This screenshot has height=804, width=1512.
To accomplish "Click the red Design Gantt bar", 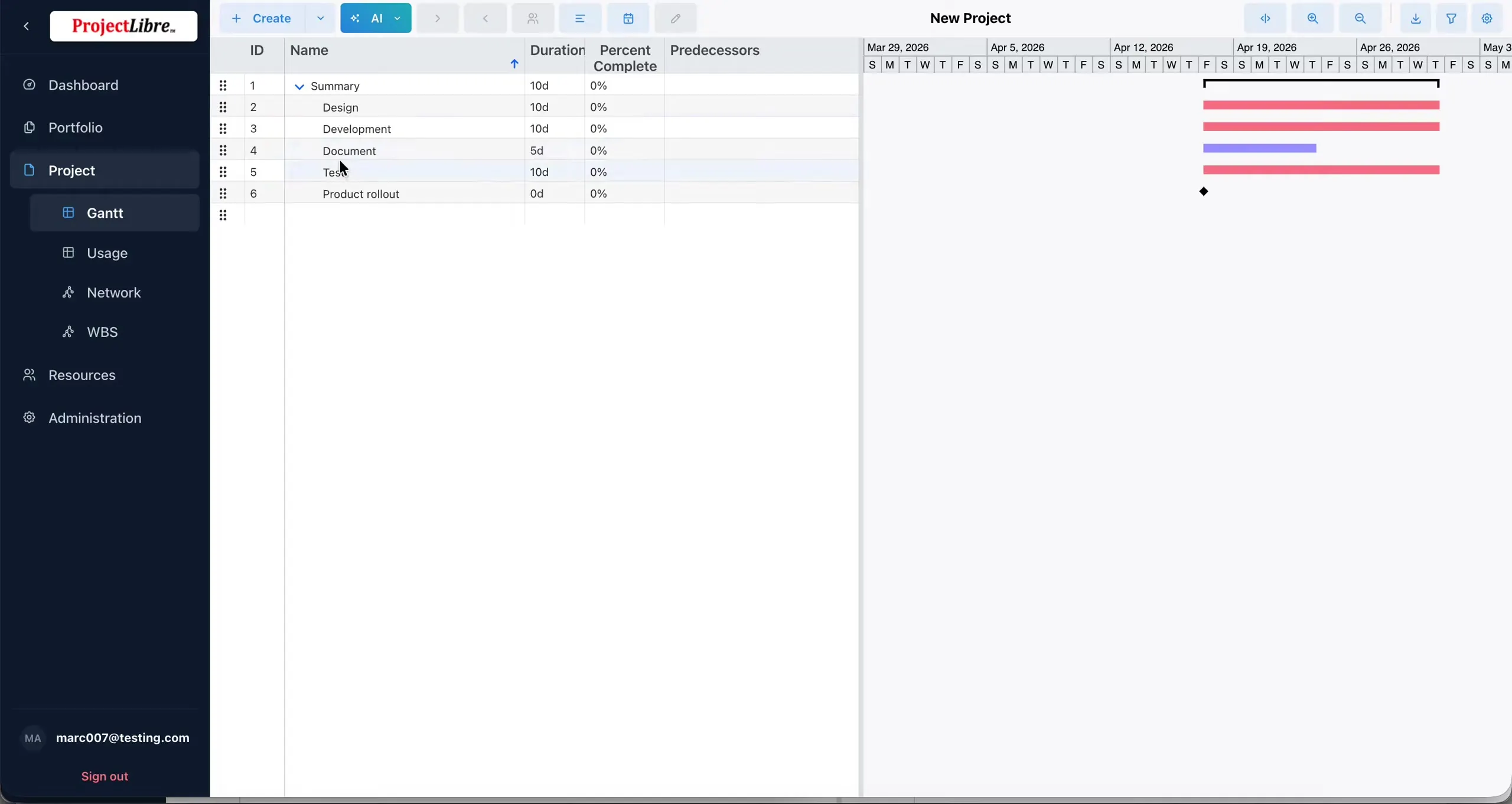I will click(1321, 105).
